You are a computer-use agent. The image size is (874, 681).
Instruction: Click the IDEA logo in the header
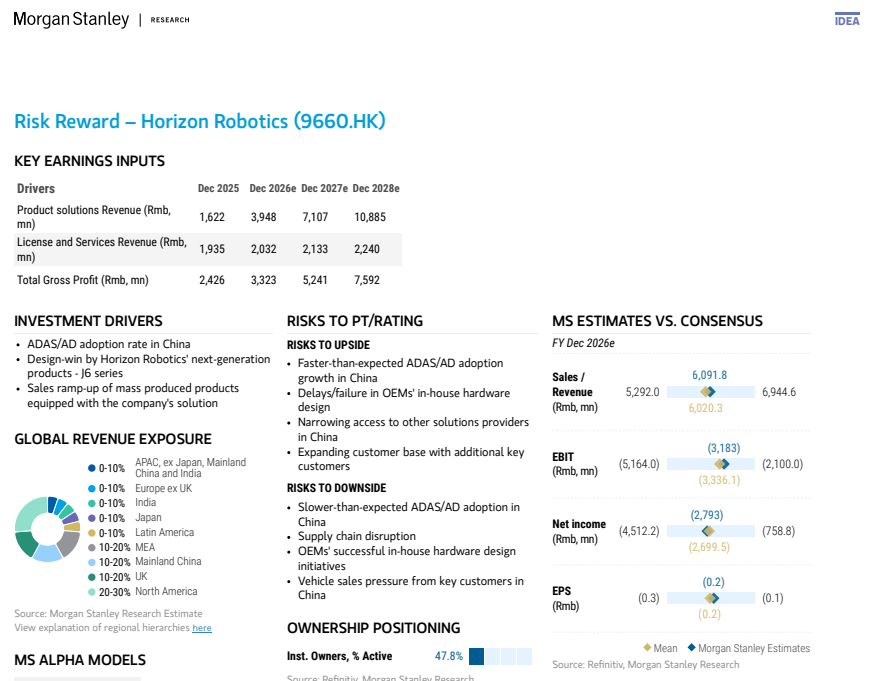pos(847,20)
